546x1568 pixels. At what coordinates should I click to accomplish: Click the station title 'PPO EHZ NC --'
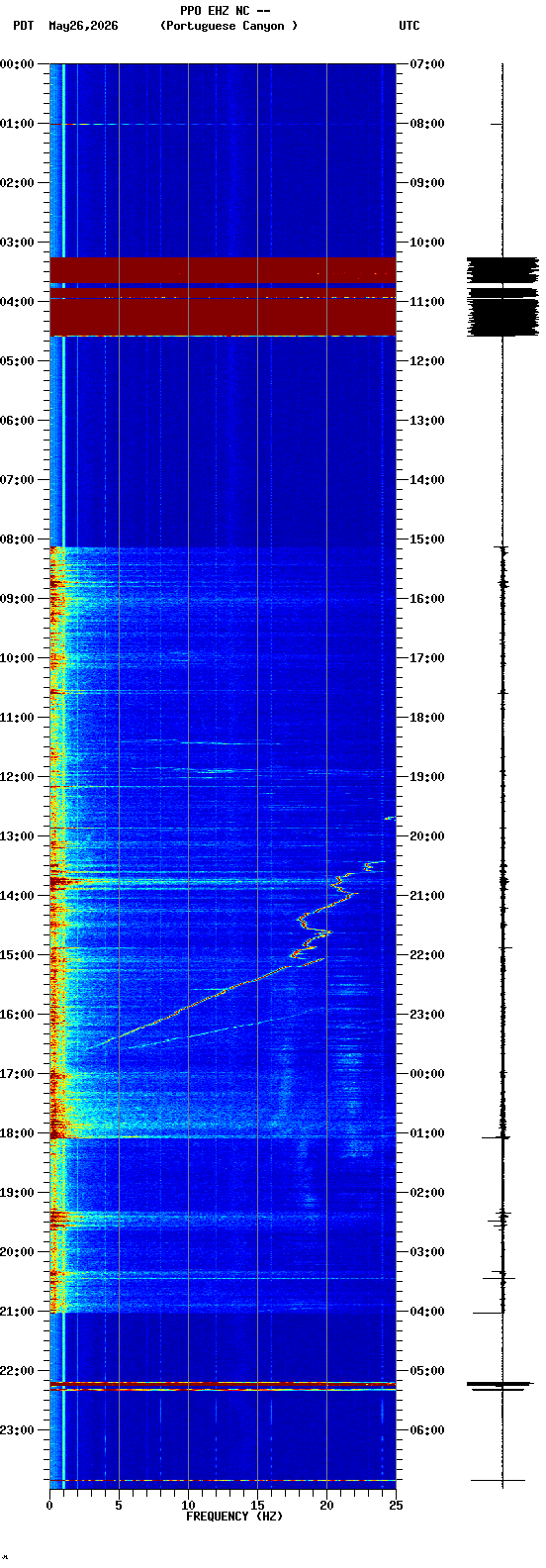(226, 11)
